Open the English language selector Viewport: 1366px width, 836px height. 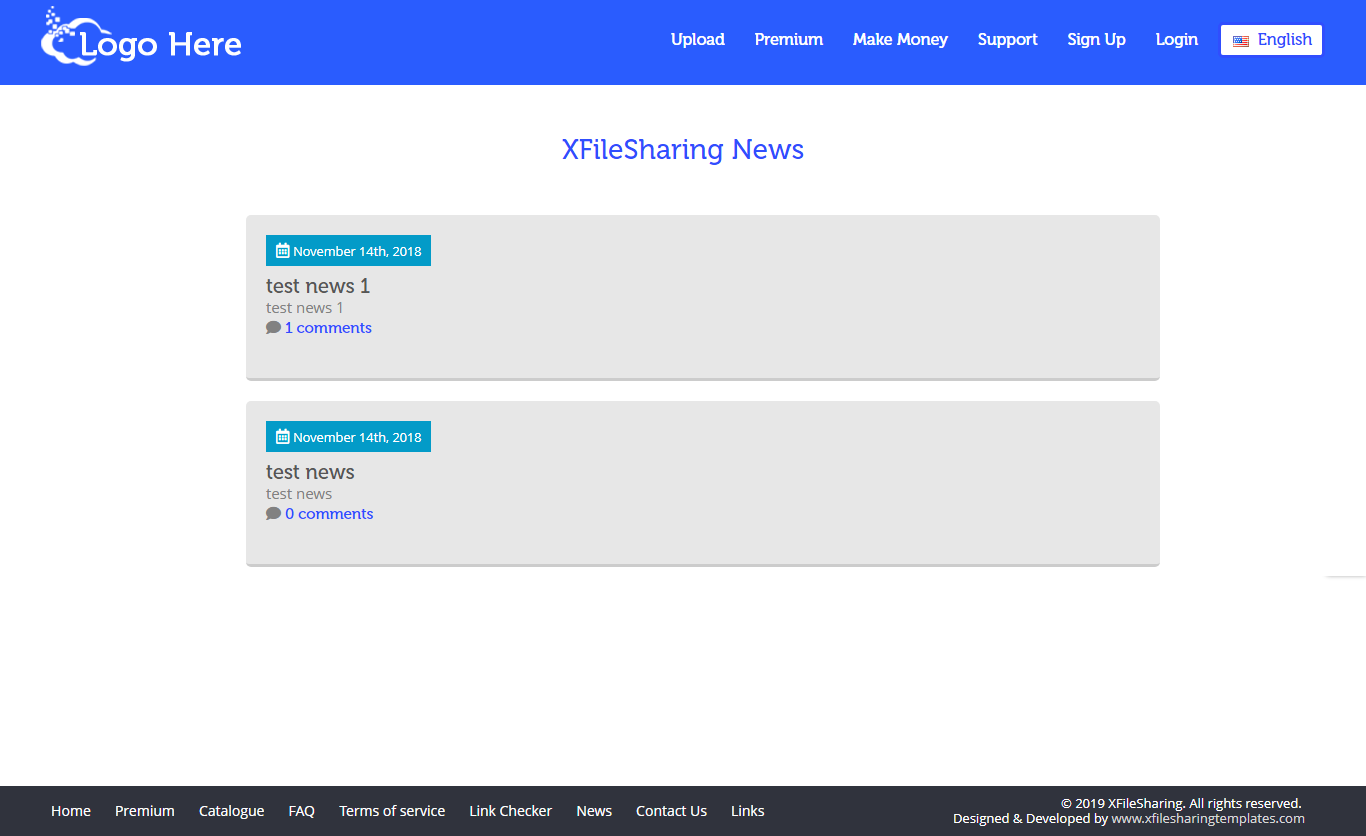[1271, 40]
